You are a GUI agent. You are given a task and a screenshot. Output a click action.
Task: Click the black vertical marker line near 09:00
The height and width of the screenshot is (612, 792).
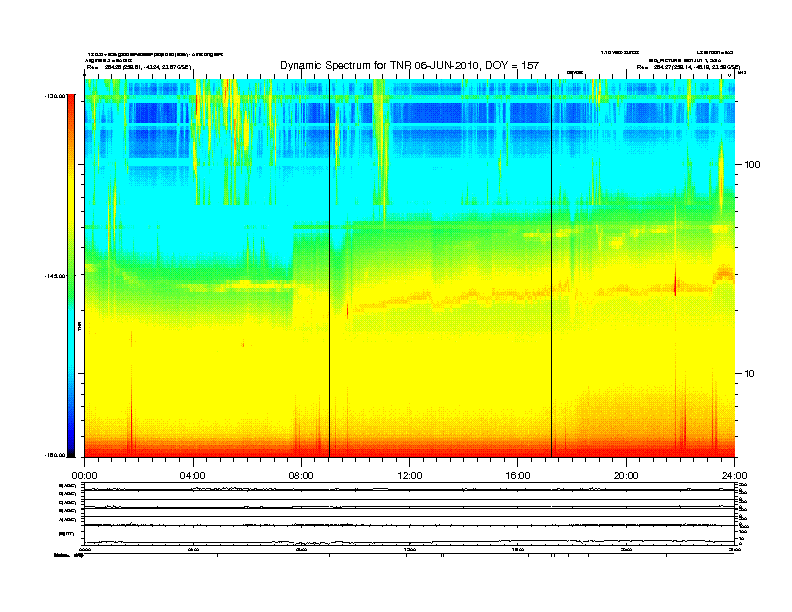coord(329,268)
